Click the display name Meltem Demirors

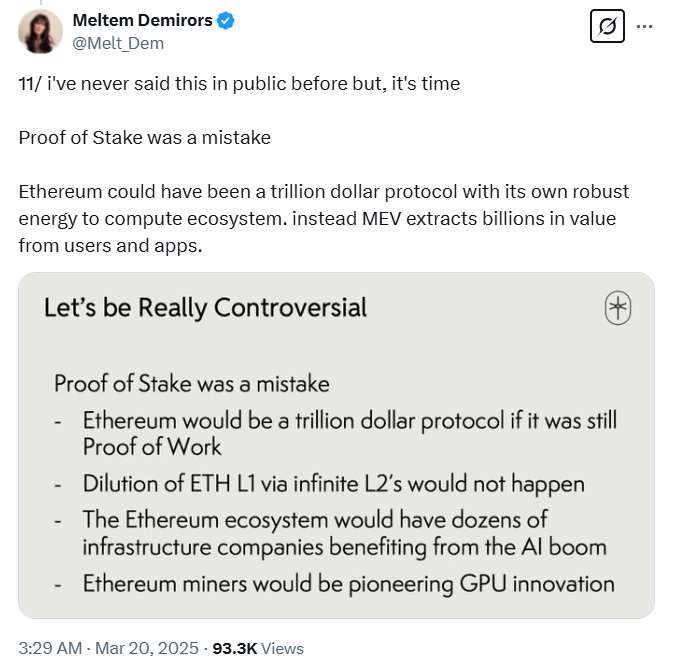tap(143, 21)
